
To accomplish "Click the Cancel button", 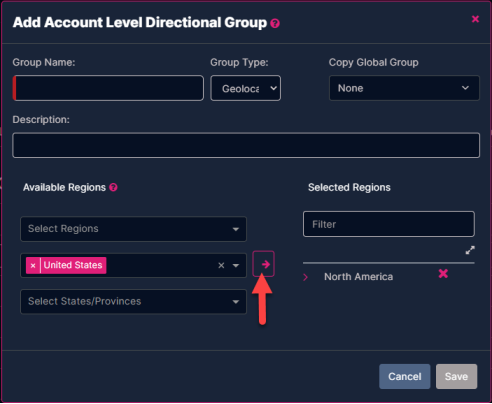I will (405, 377).
